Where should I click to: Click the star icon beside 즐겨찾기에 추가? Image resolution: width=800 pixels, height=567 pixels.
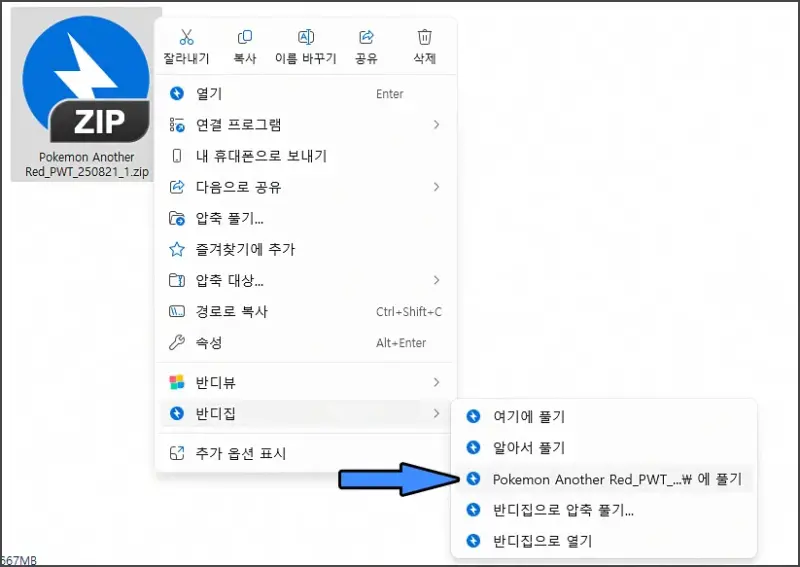tap(177, 250)
